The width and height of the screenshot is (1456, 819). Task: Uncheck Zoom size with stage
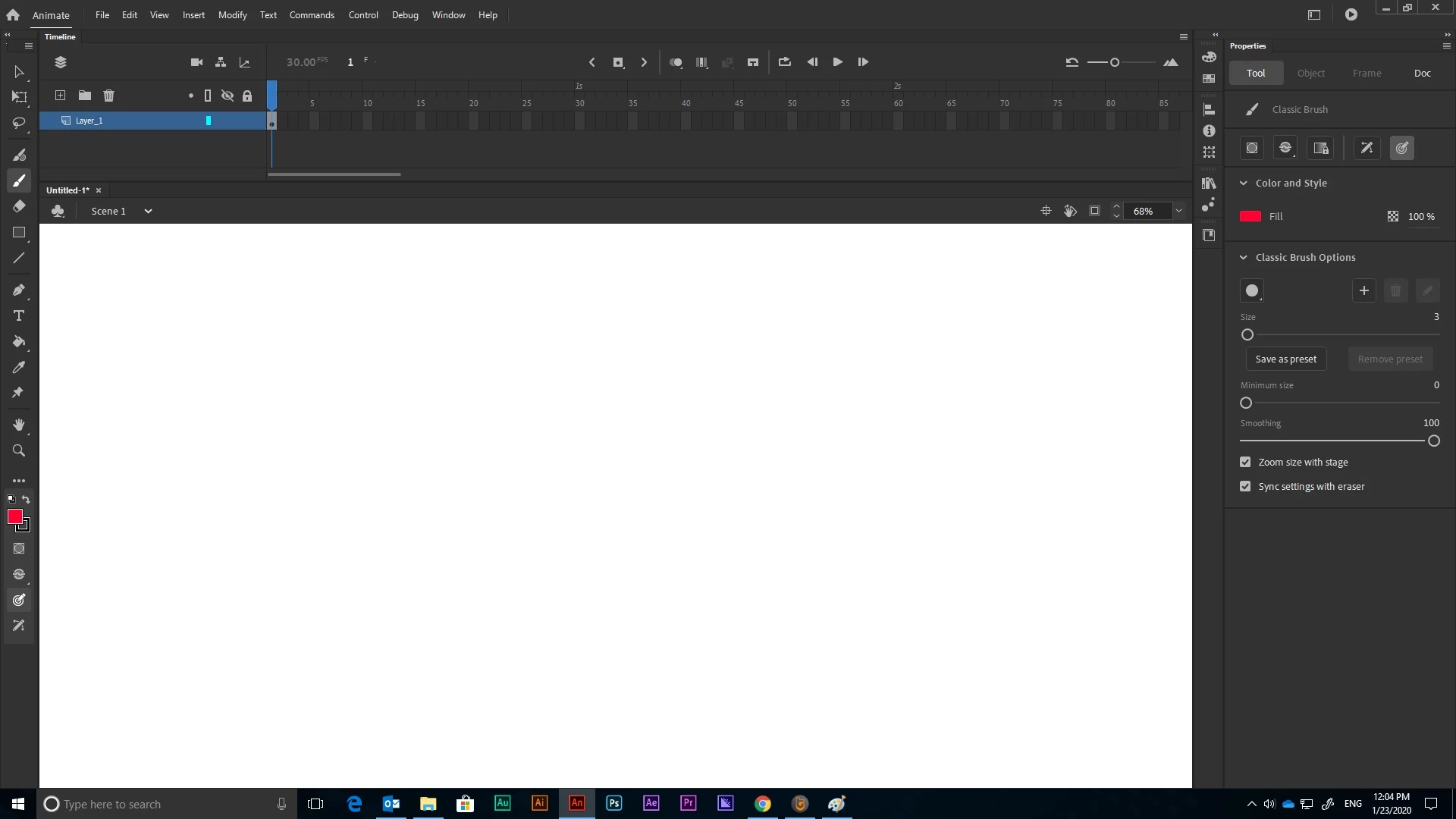1245,462
